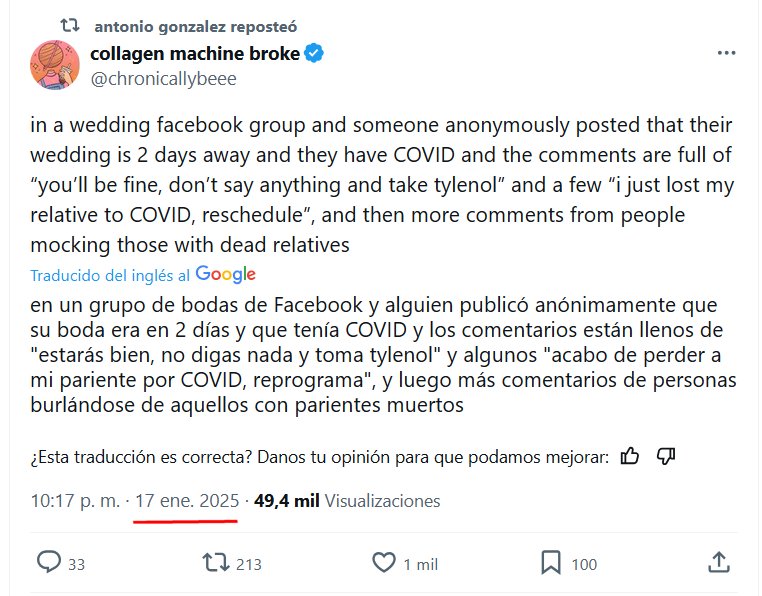Image resolution: width=762 pixels, height=596 pixels.
Task: Click Traducido del inglés al Google
Action: click(x=143, y=275)
